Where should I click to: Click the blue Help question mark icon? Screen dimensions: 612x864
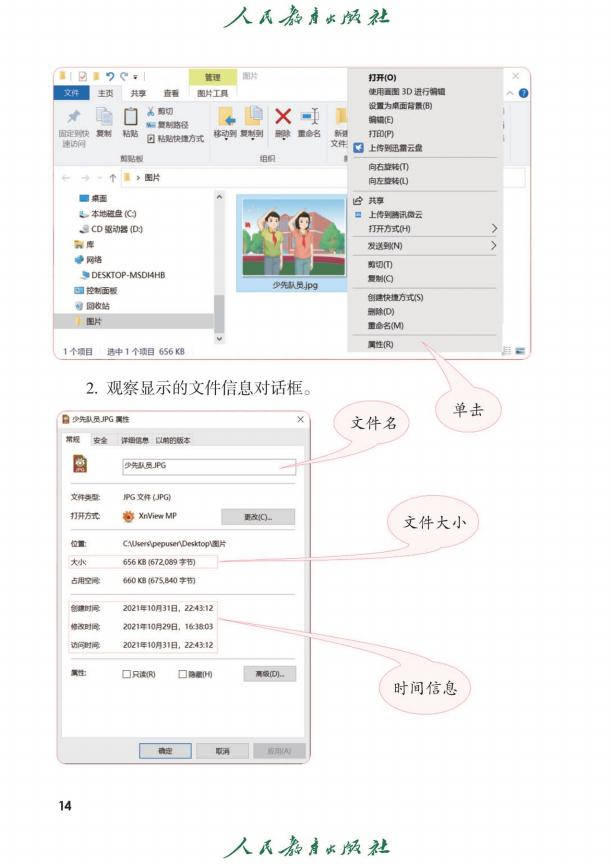tap(523, 93)
